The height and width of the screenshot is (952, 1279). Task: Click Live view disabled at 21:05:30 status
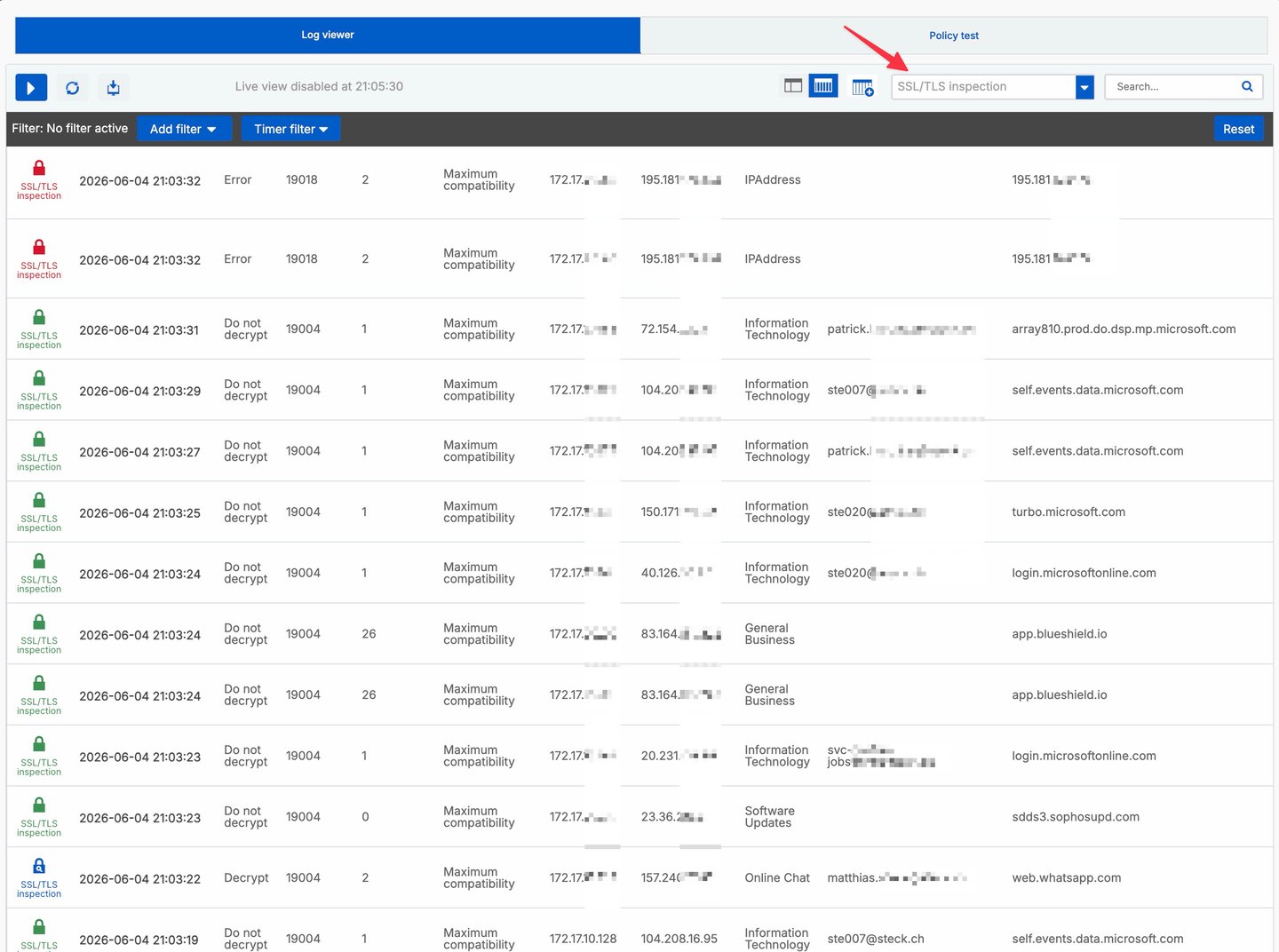click(319, 86)
